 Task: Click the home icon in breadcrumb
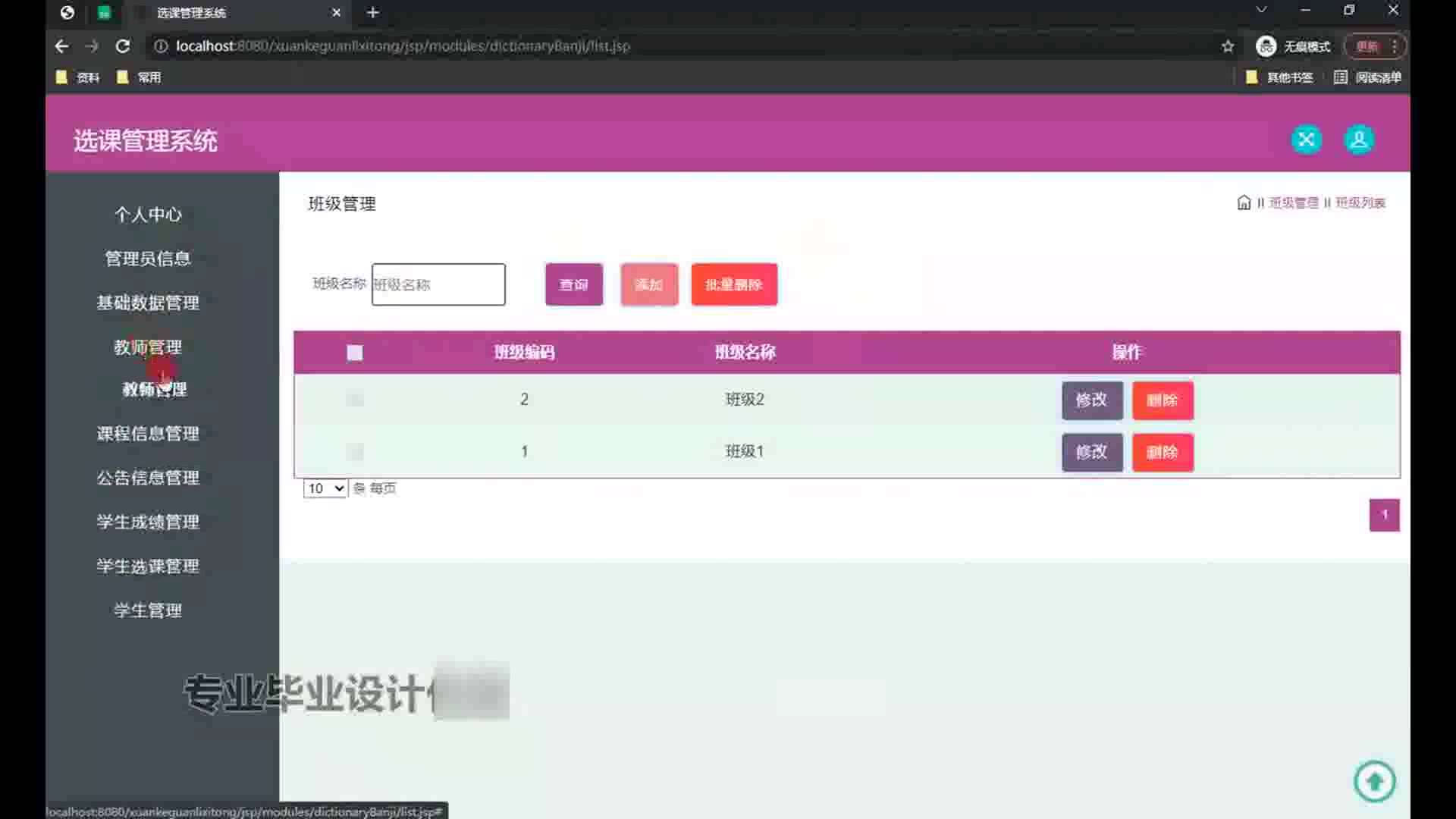pyautogui.click(x=1244, y=202)
